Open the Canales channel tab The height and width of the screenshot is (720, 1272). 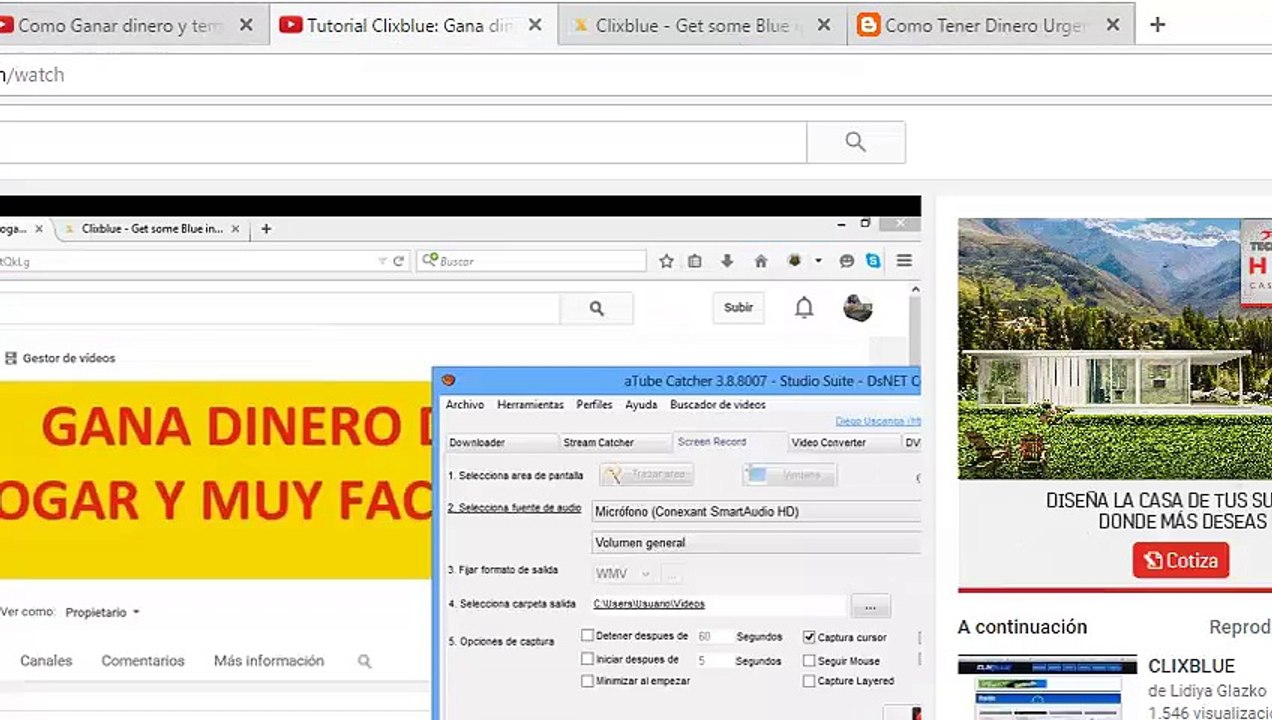coord(46,661)
